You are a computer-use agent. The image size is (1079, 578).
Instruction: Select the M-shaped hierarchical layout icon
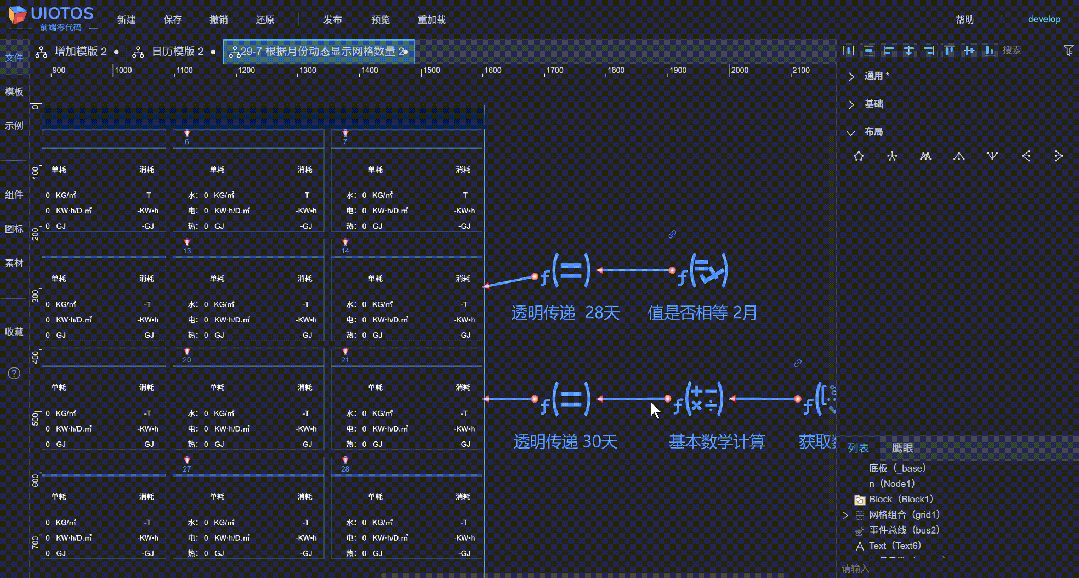pyautogui.click(x=926, y=156)
